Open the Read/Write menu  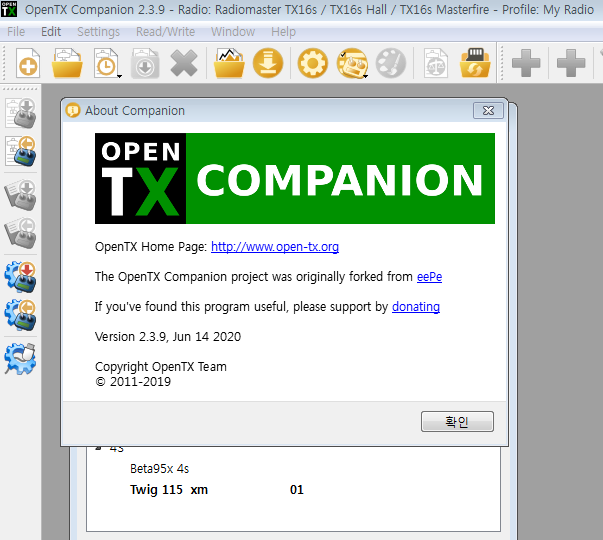pos(165,32)
